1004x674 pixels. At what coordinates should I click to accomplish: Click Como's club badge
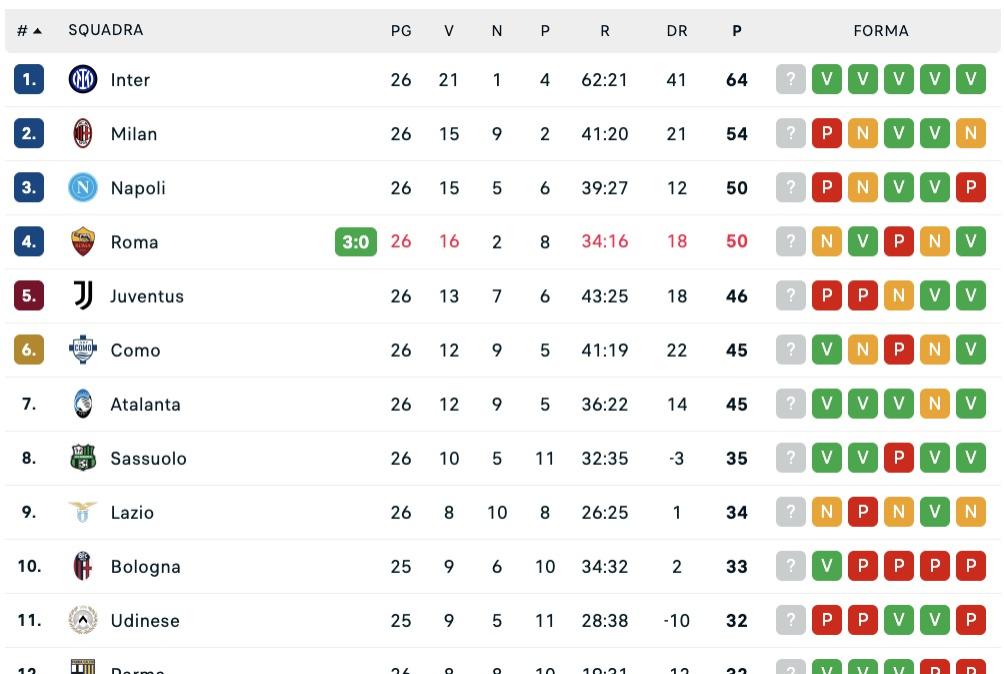83,349
